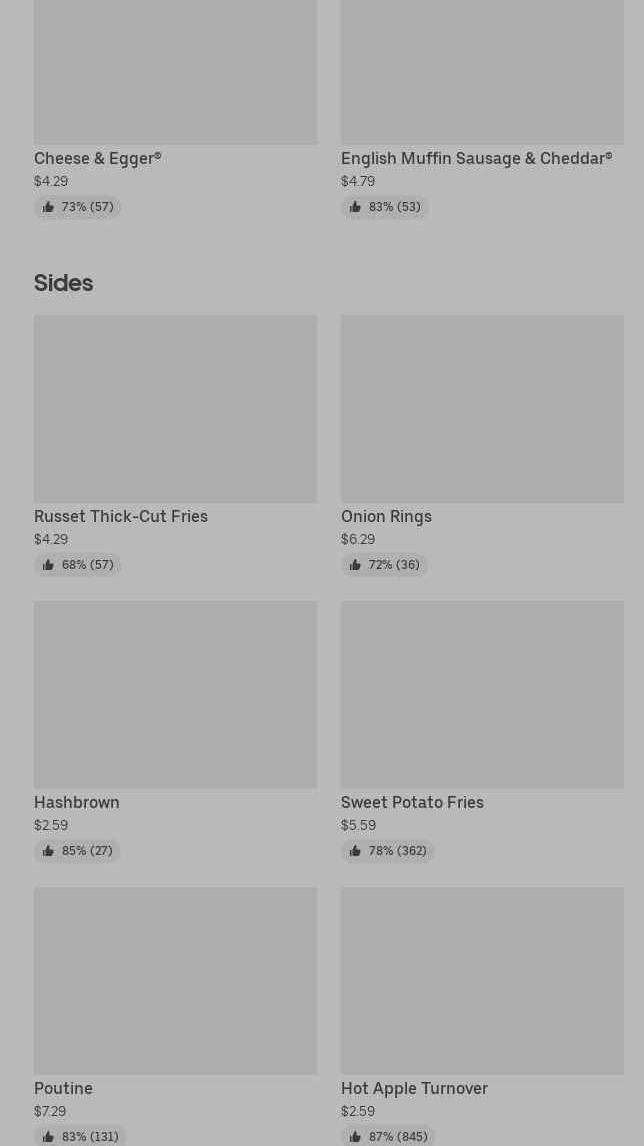Image resolution: width=644 pixels, height=1146 pixels.
Task: Open the Sweet Potato Fries photo
Action: [x=482, y=695]
